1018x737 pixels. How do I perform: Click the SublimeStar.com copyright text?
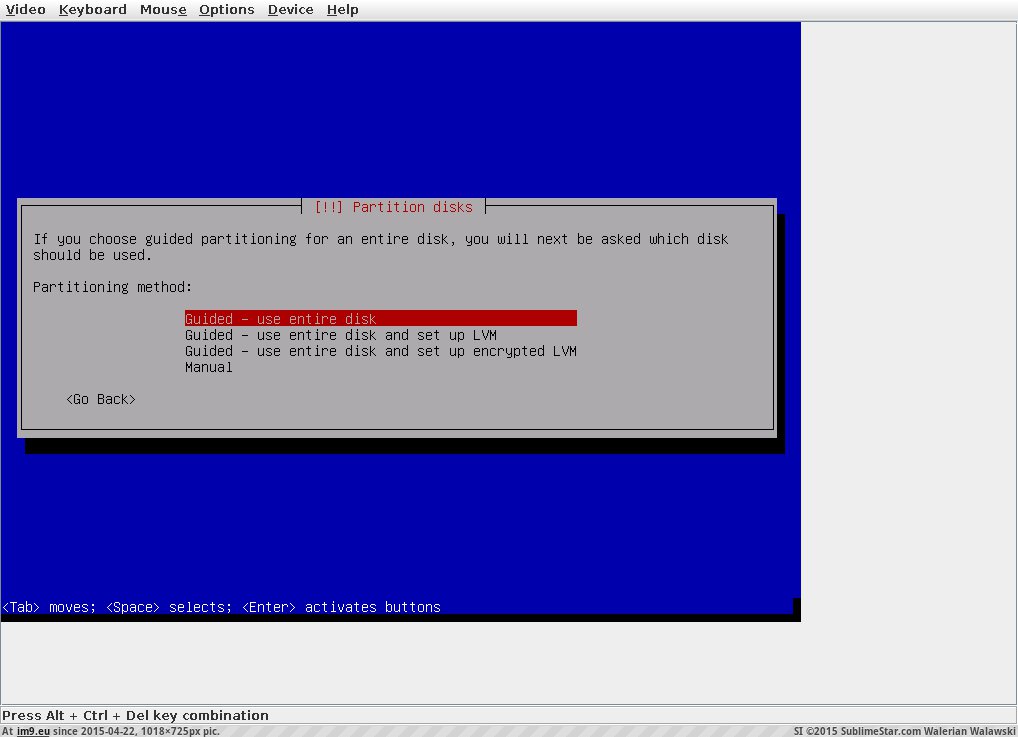(905, 731)
